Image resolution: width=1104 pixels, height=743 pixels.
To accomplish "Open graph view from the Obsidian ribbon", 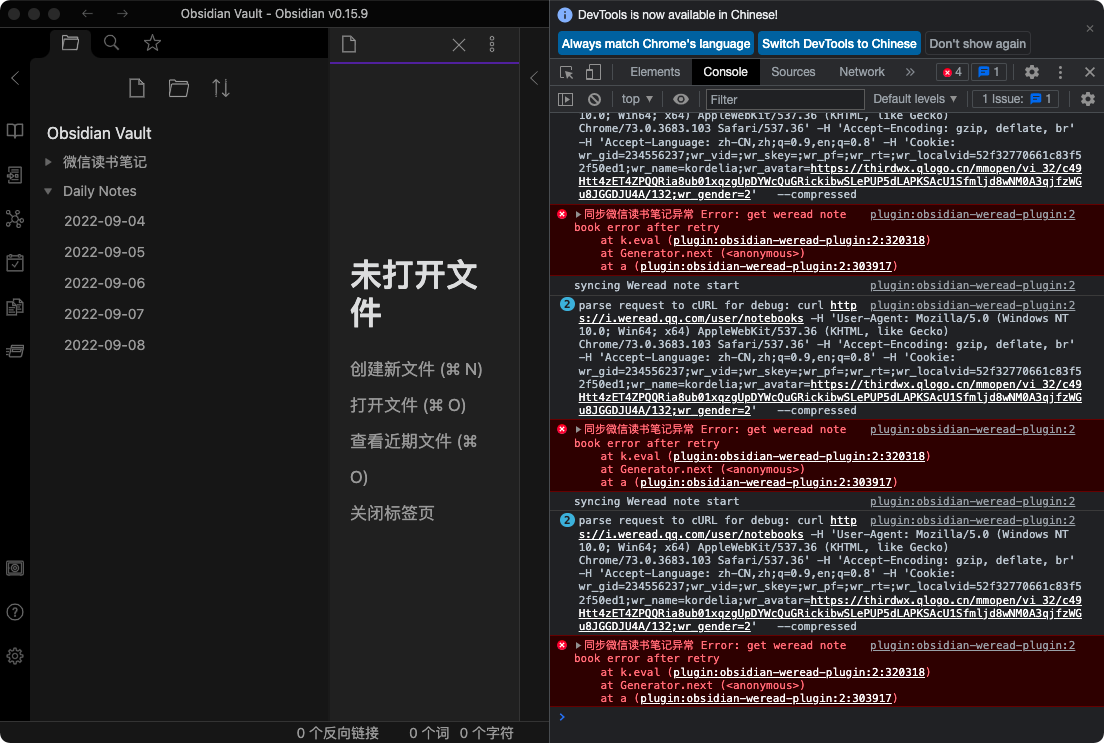I will (14, 218).
